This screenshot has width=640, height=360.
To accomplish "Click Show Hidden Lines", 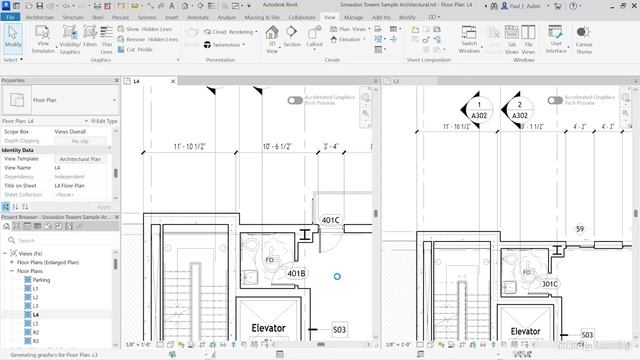I will 145,29.
